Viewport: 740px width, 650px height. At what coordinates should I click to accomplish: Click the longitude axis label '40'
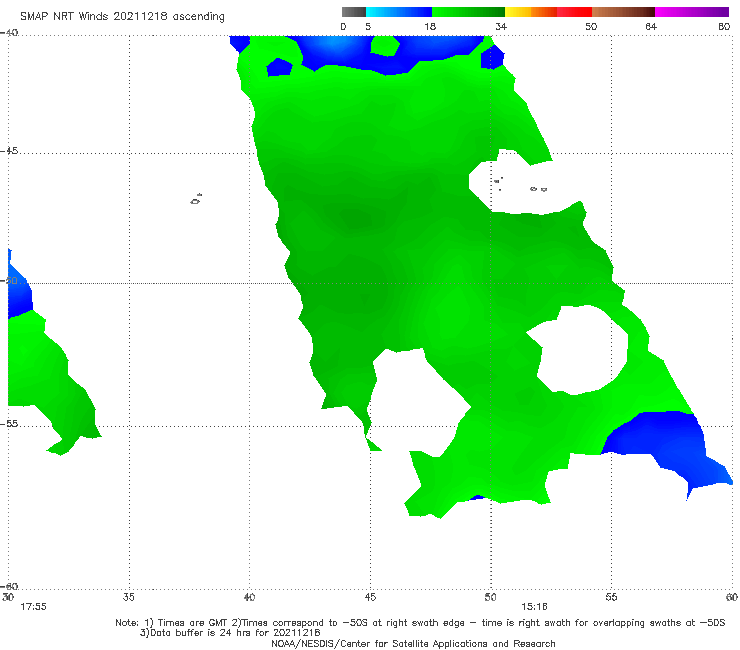[x=249, y=597]
